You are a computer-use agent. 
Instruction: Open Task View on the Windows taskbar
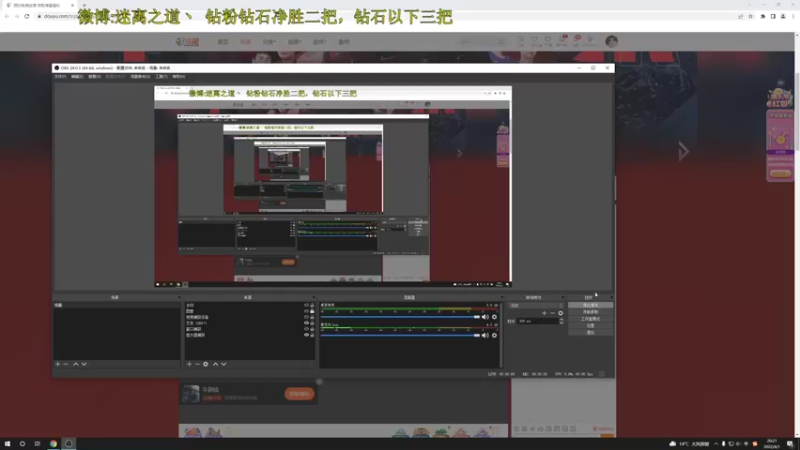(x=37, y=443)
